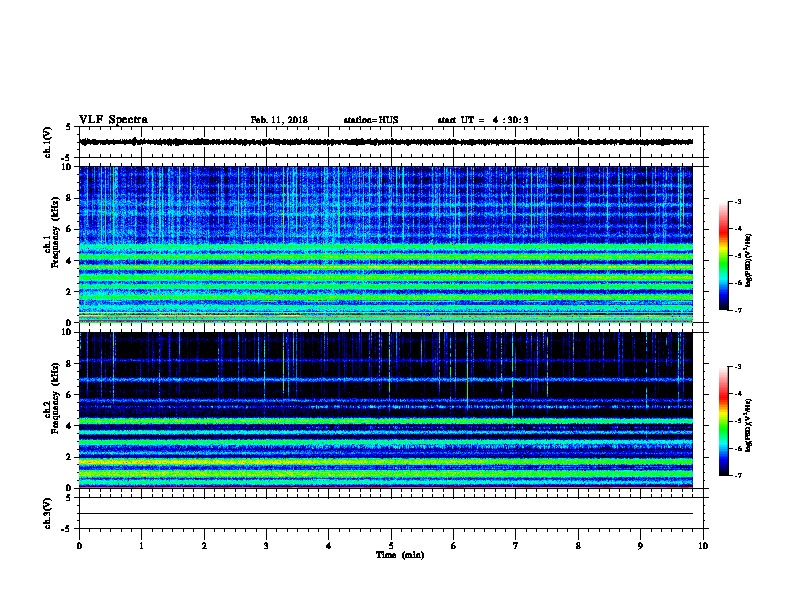Click time axis tick label "10"

coord(703,546)
